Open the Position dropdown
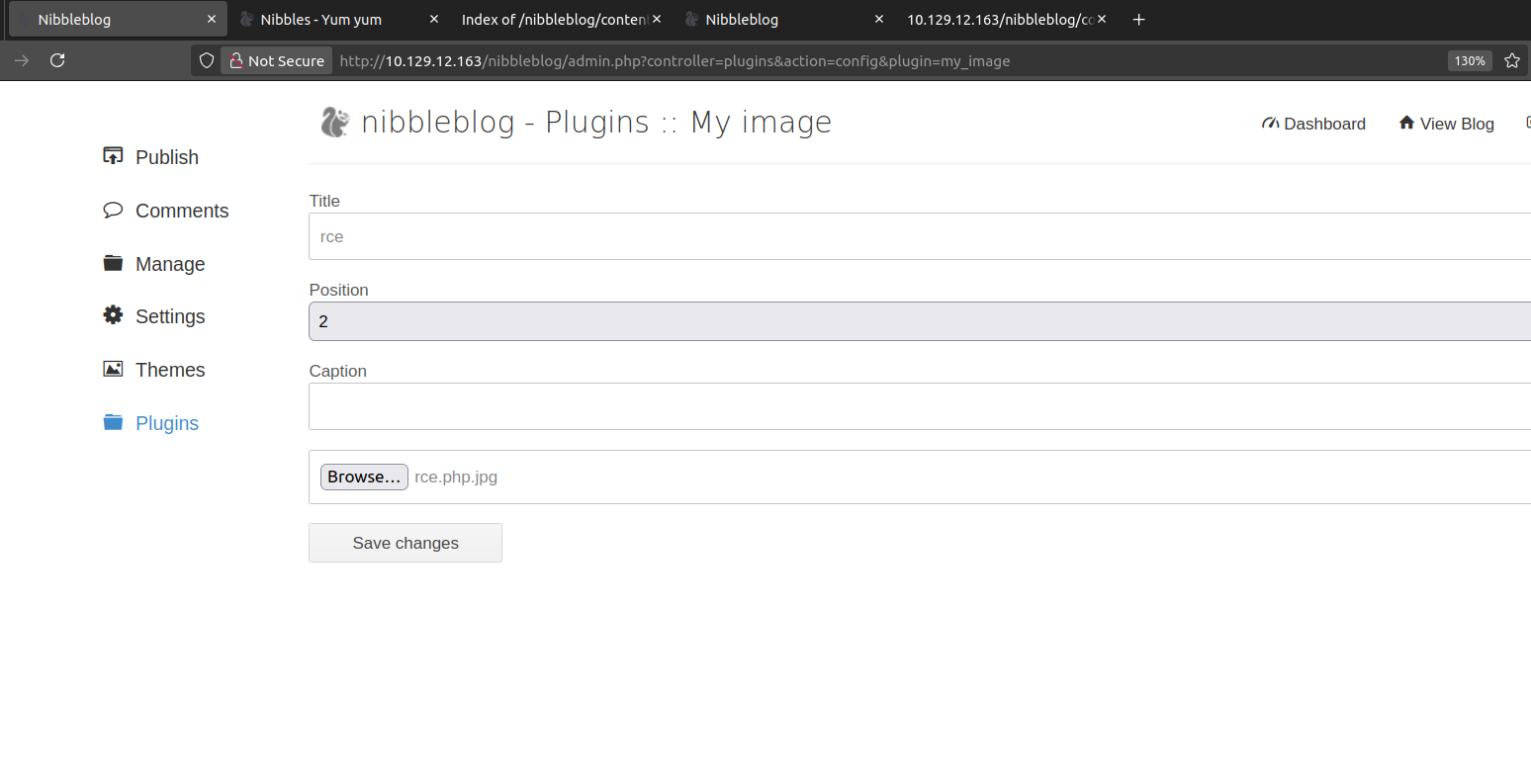This screenshot has height=784, width=1531. point(920,321)
